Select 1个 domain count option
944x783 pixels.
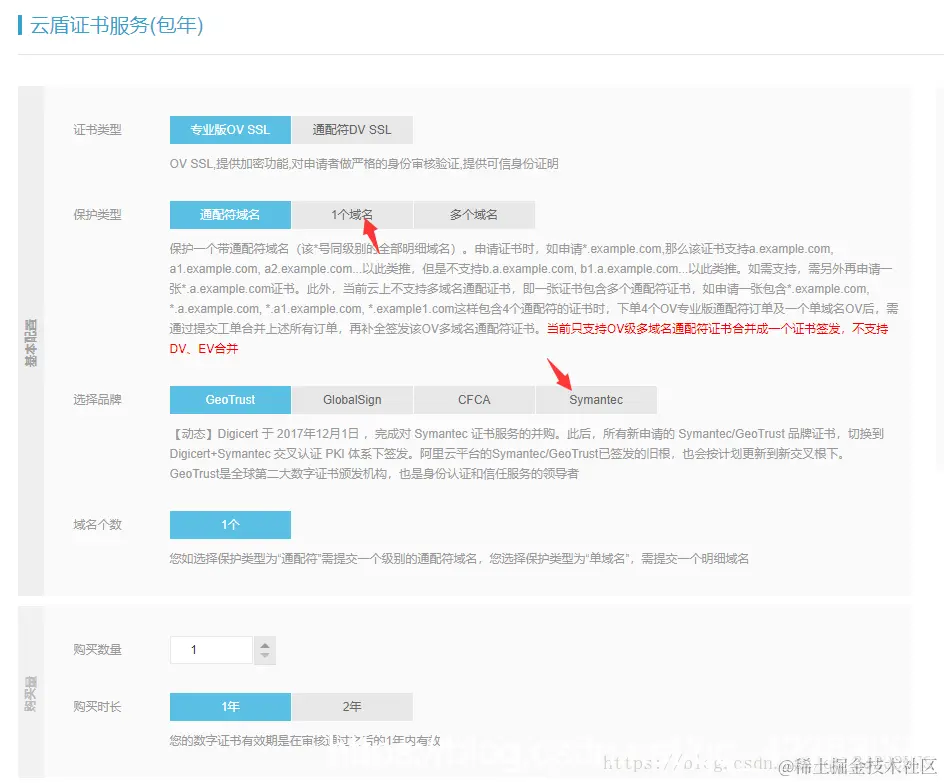[x=230, y=525]
